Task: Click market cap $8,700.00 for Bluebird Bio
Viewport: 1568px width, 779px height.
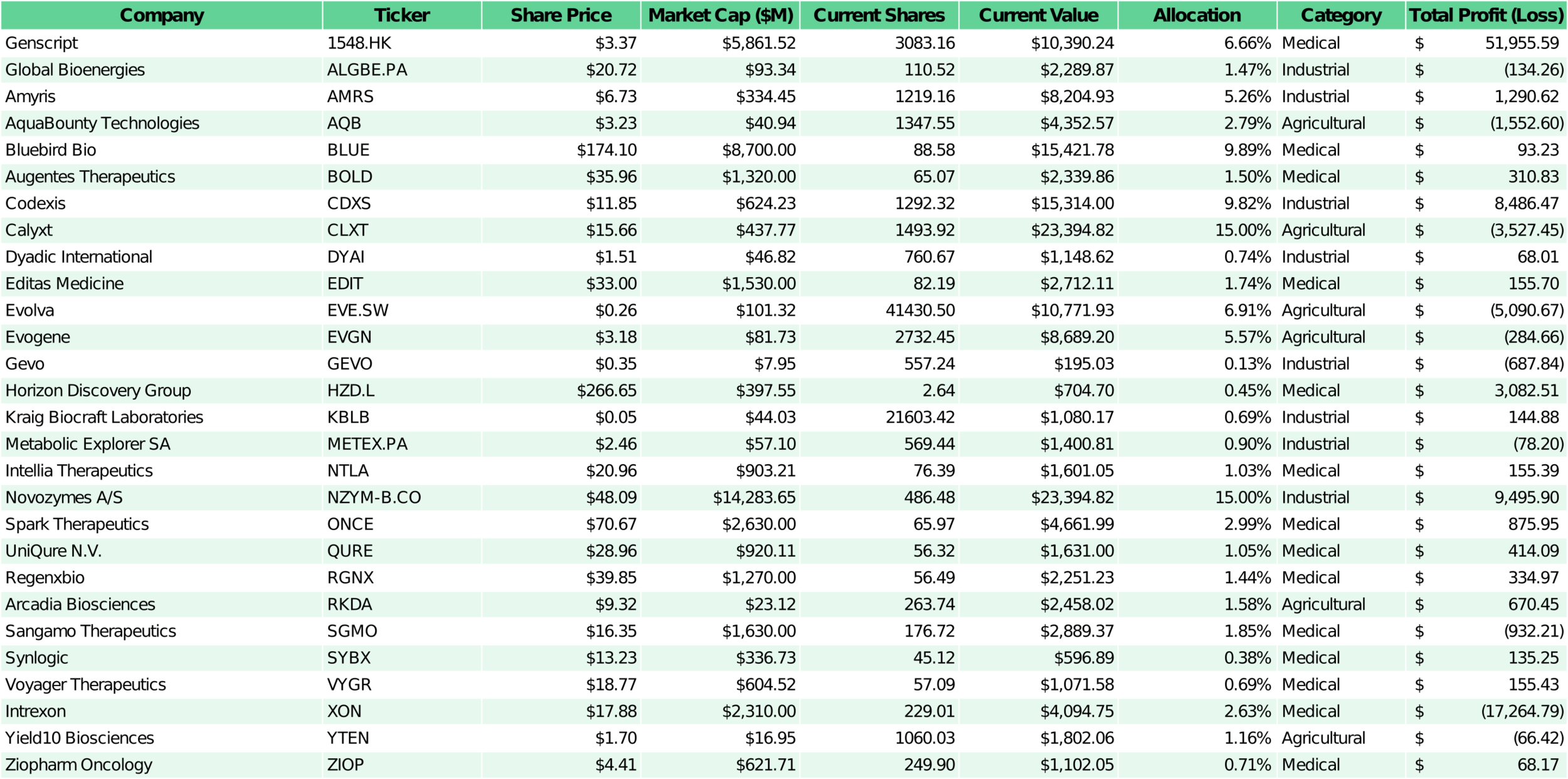Action: (721, 150)
